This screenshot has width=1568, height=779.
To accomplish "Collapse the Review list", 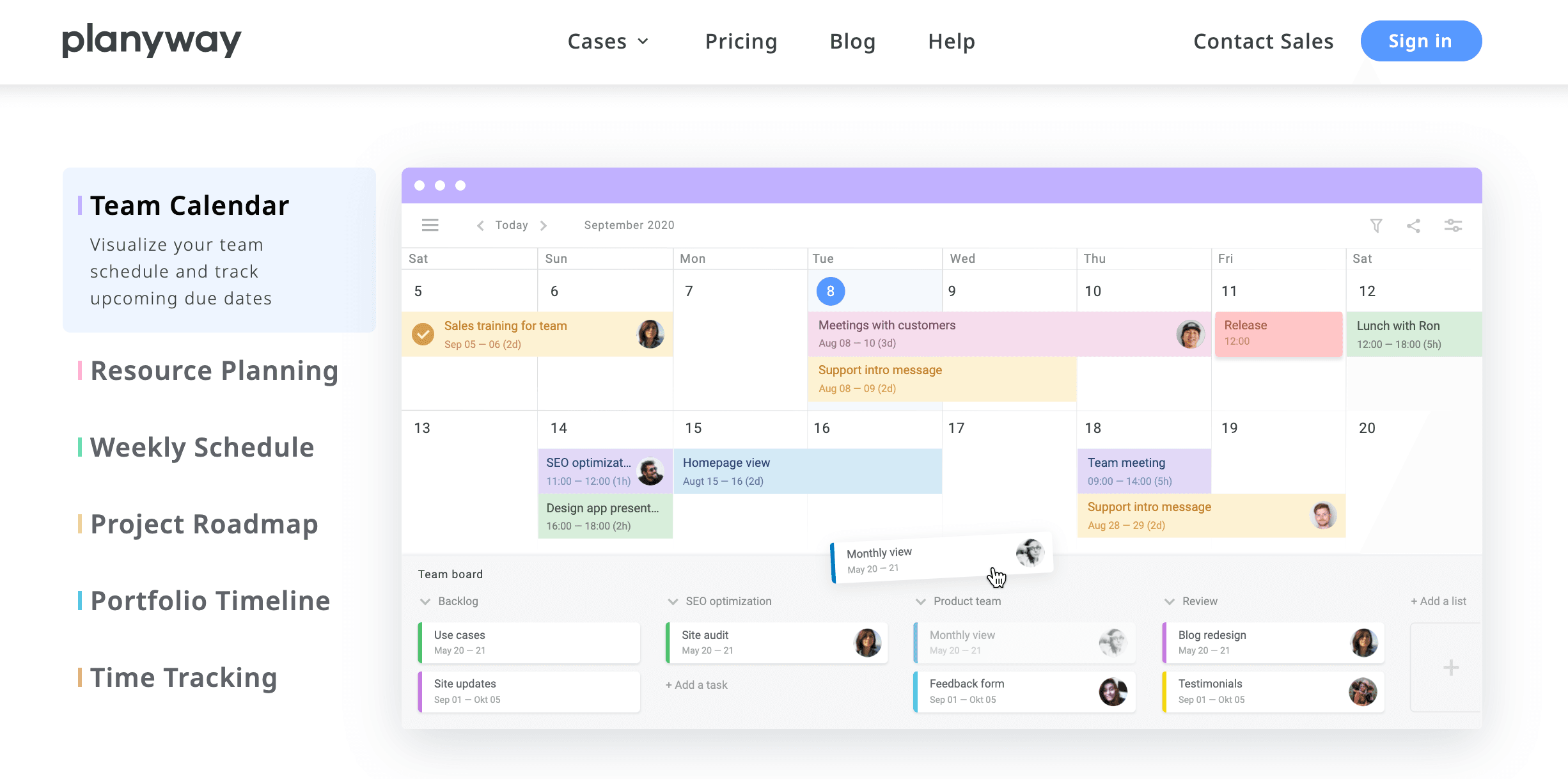I will tap(1170, 601).
